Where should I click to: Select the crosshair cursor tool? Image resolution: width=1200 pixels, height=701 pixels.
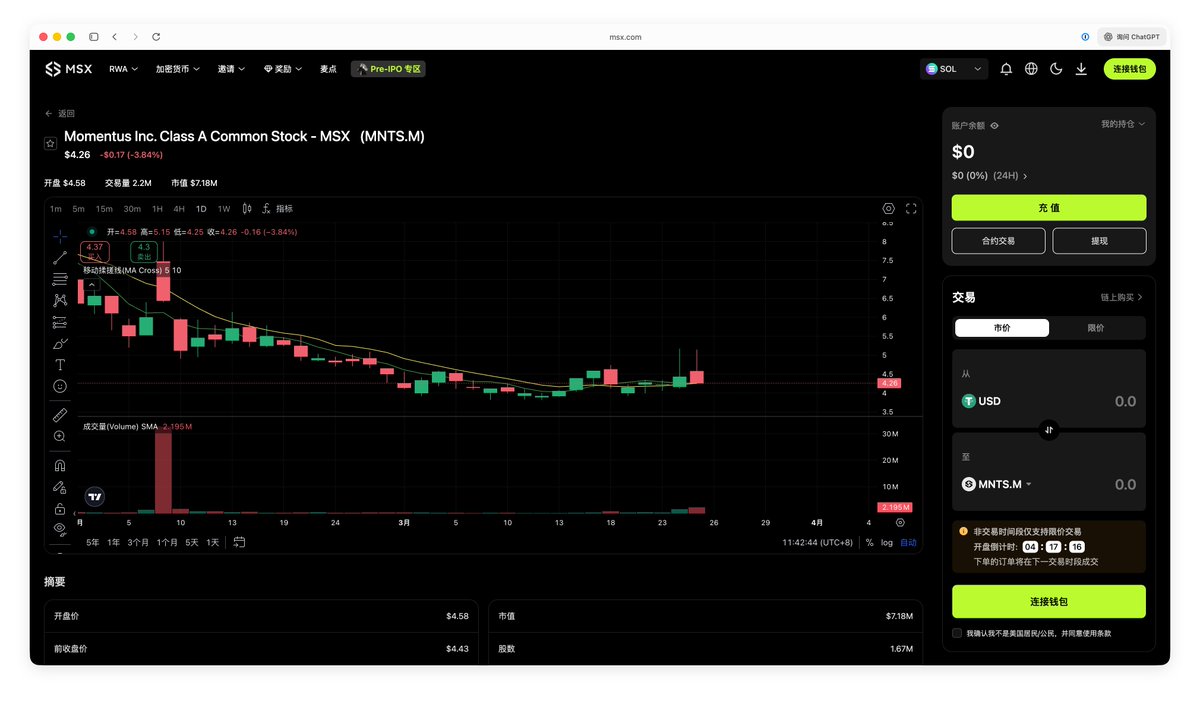(x=60, y=236)
